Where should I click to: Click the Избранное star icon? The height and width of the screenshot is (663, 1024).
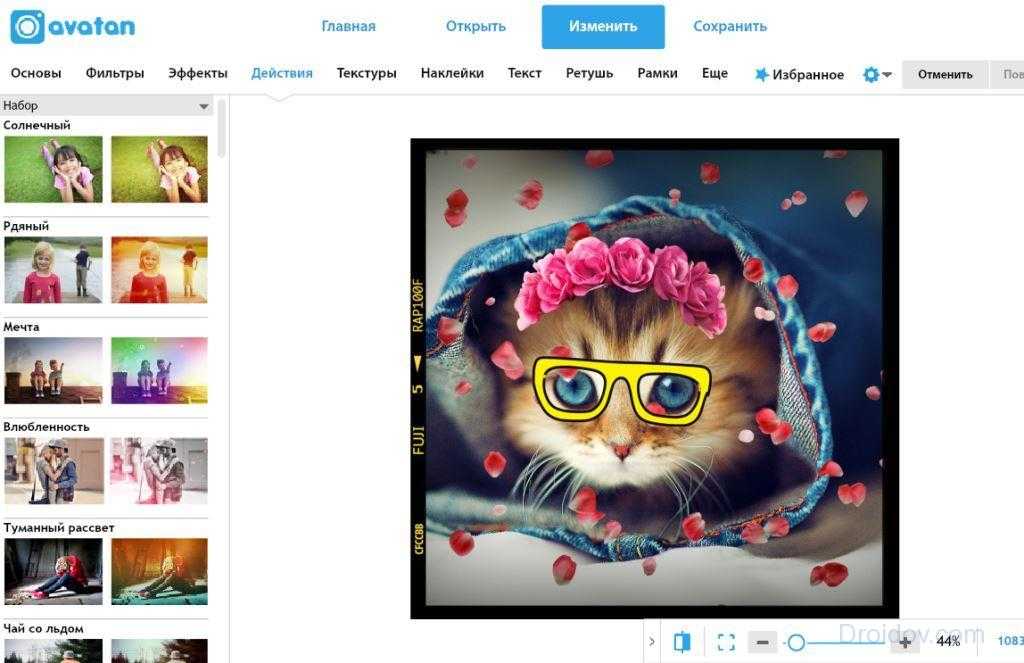[x=762, y=75]
